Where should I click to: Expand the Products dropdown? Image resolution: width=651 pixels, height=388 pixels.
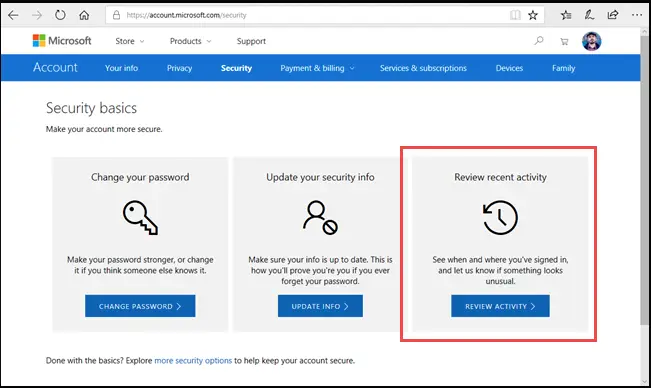(x=191, y=41)
